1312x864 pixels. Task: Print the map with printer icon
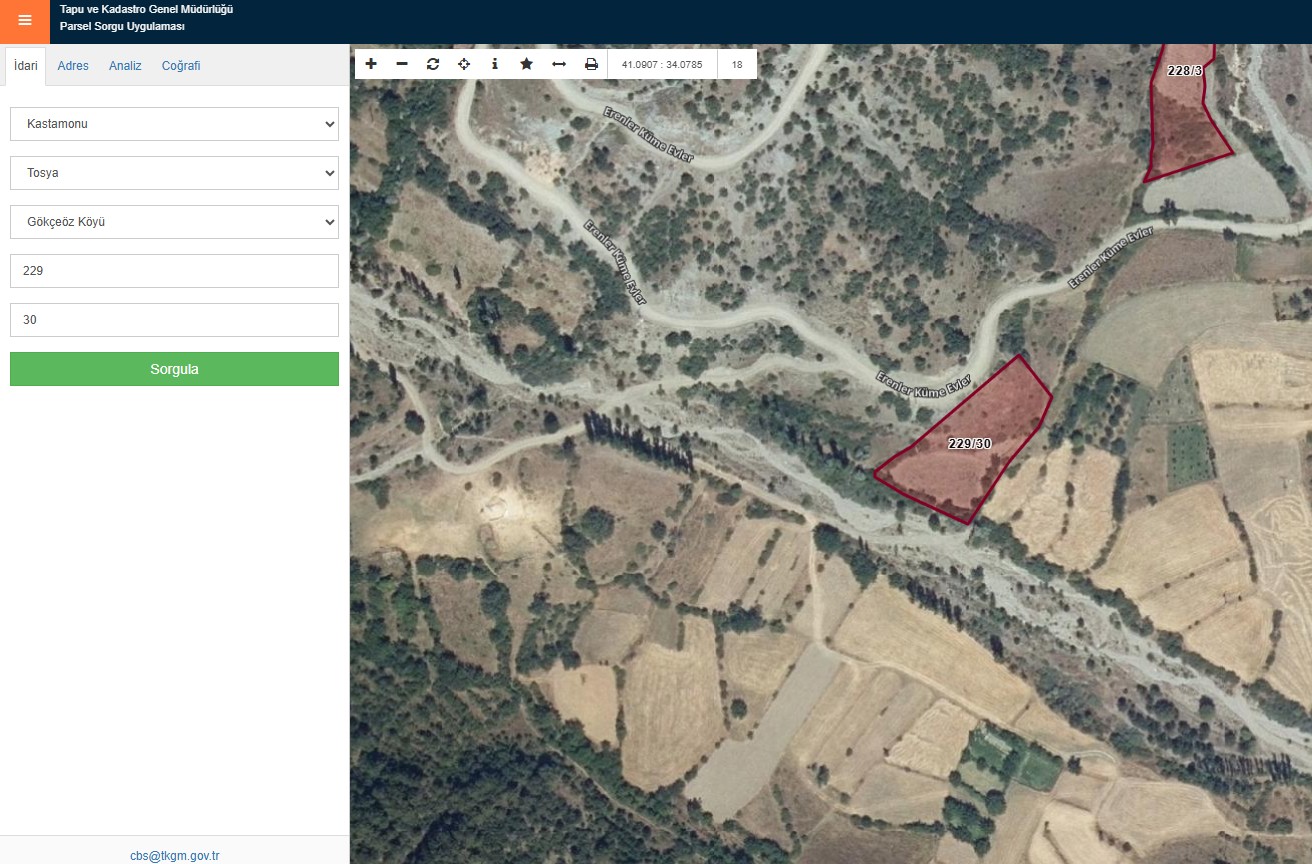click(x=591, y=64)
